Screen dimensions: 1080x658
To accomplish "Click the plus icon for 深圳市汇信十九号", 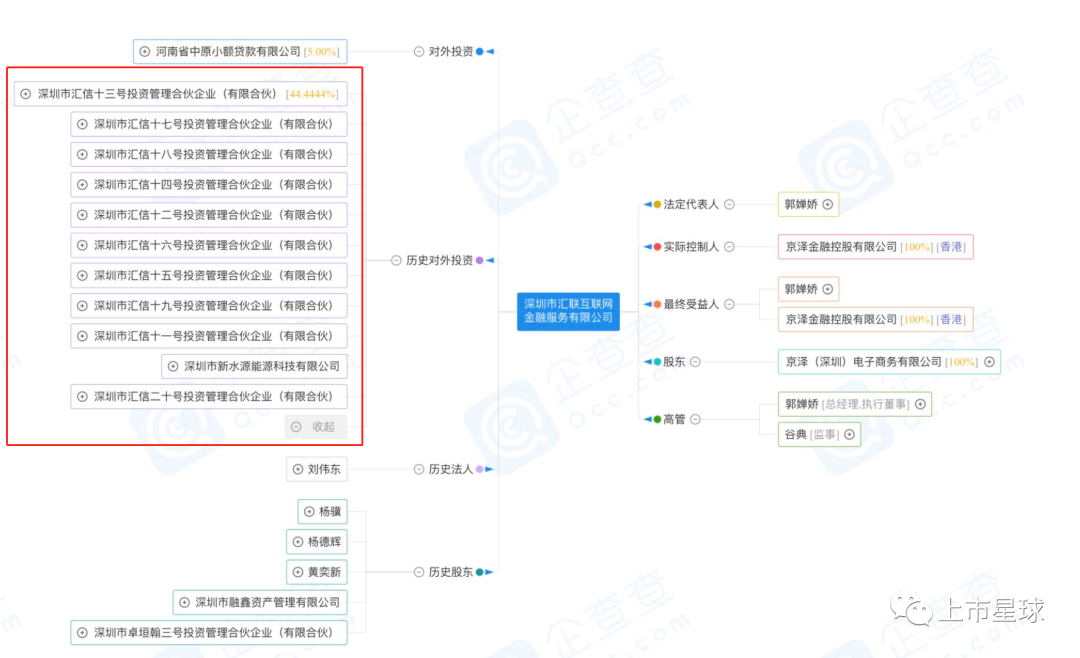I will (82, 306).
